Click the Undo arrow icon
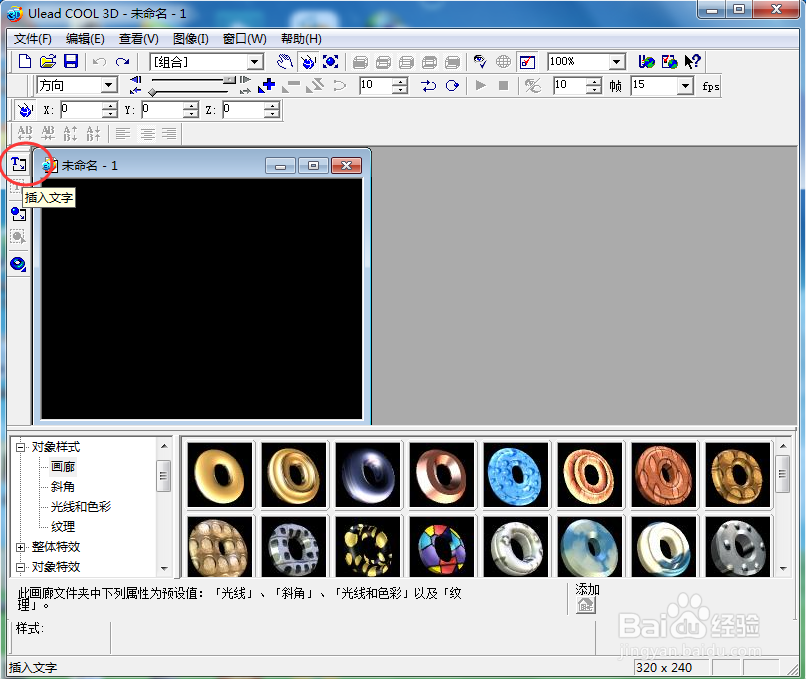 pyautogui.click(x=99, y=62)
